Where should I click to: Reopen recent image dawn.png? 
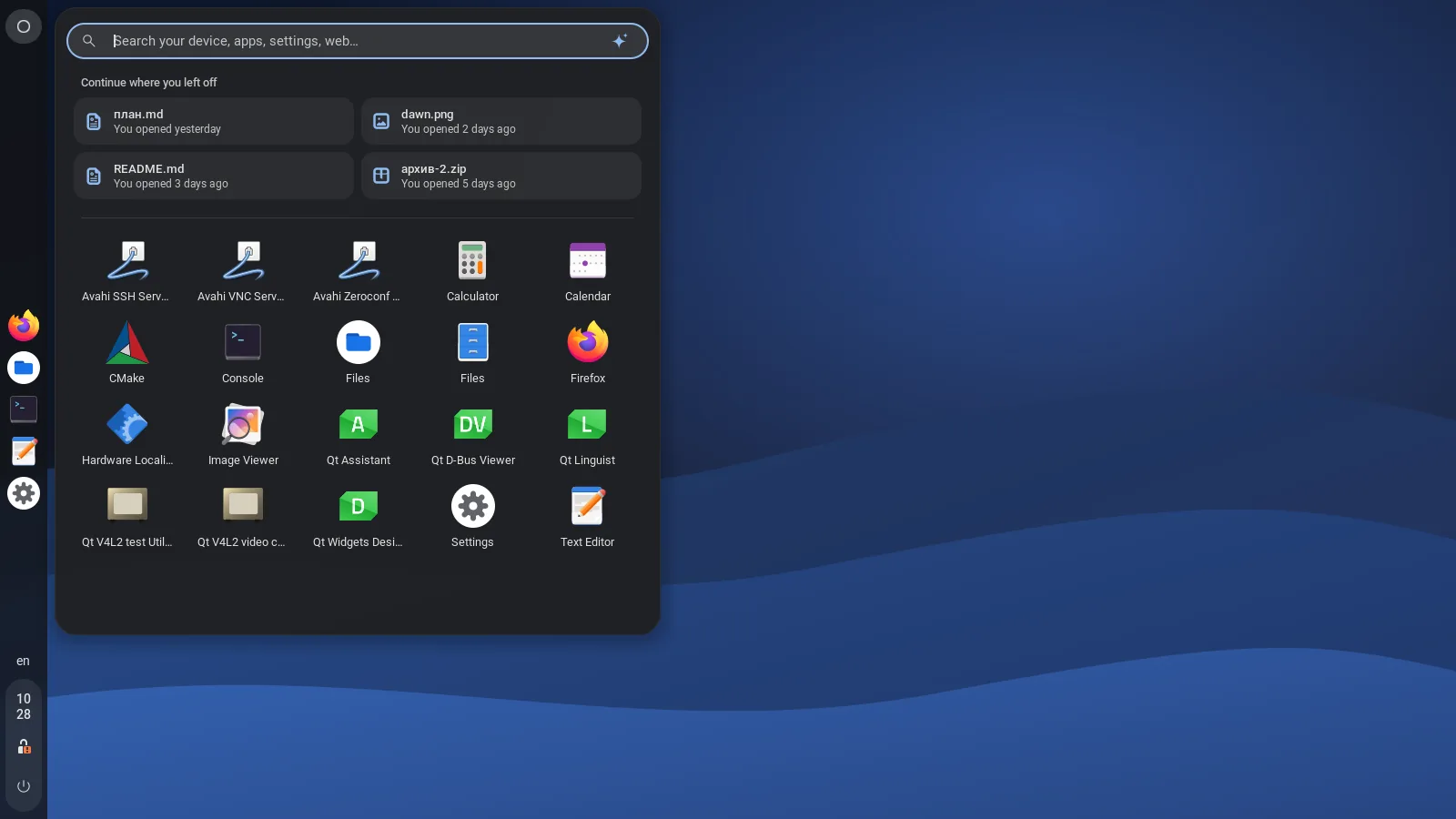pos(501,121)
